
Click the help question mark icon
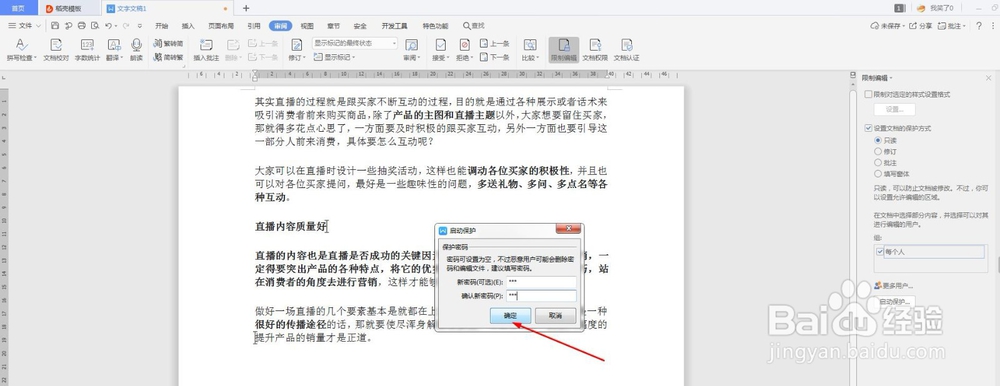[x=980, y=26]
